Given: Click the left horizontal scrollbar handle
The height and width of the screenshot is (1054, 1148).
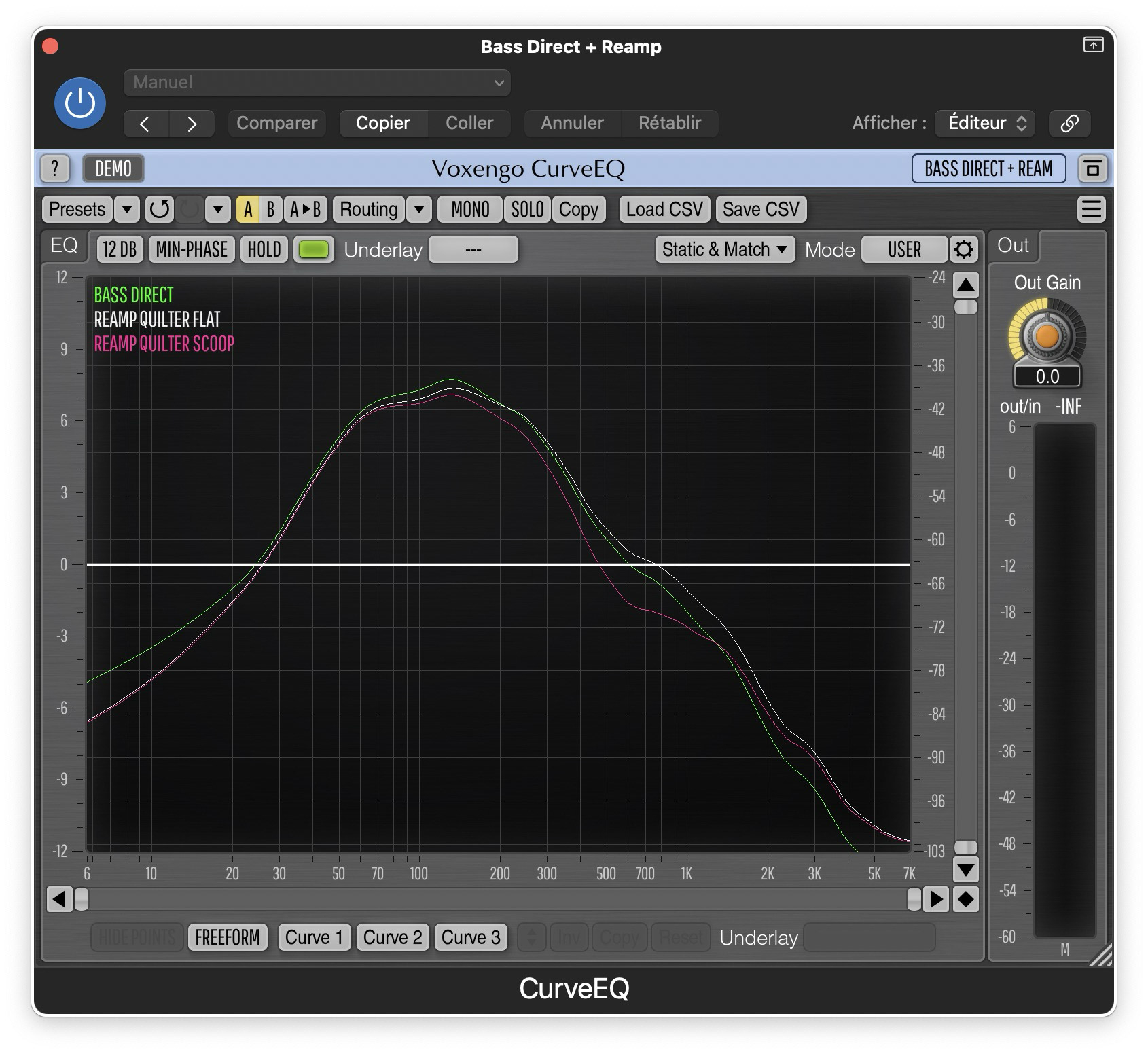Looking at the screenshot, I should tap(82, 899).
